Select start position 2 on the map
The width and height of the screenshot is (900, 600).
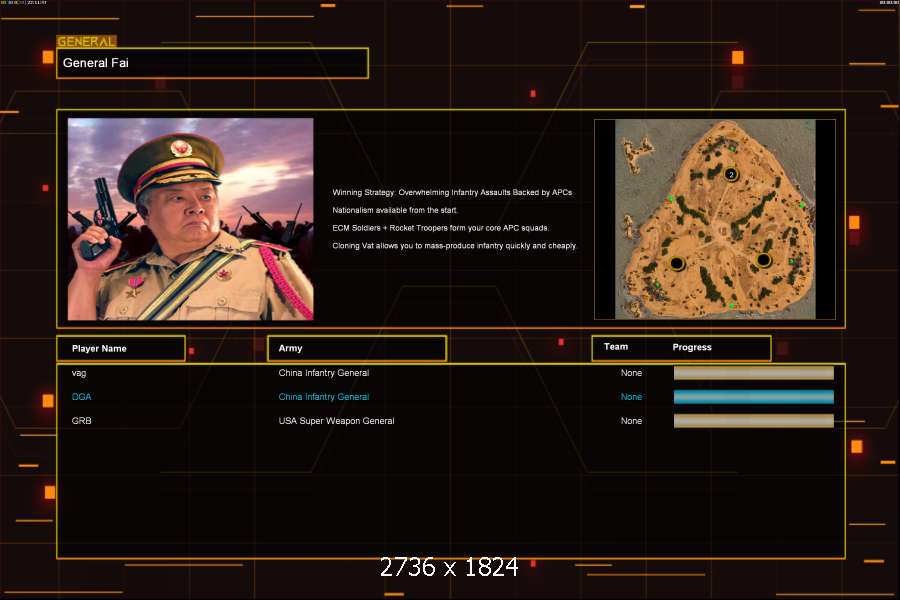731,174
